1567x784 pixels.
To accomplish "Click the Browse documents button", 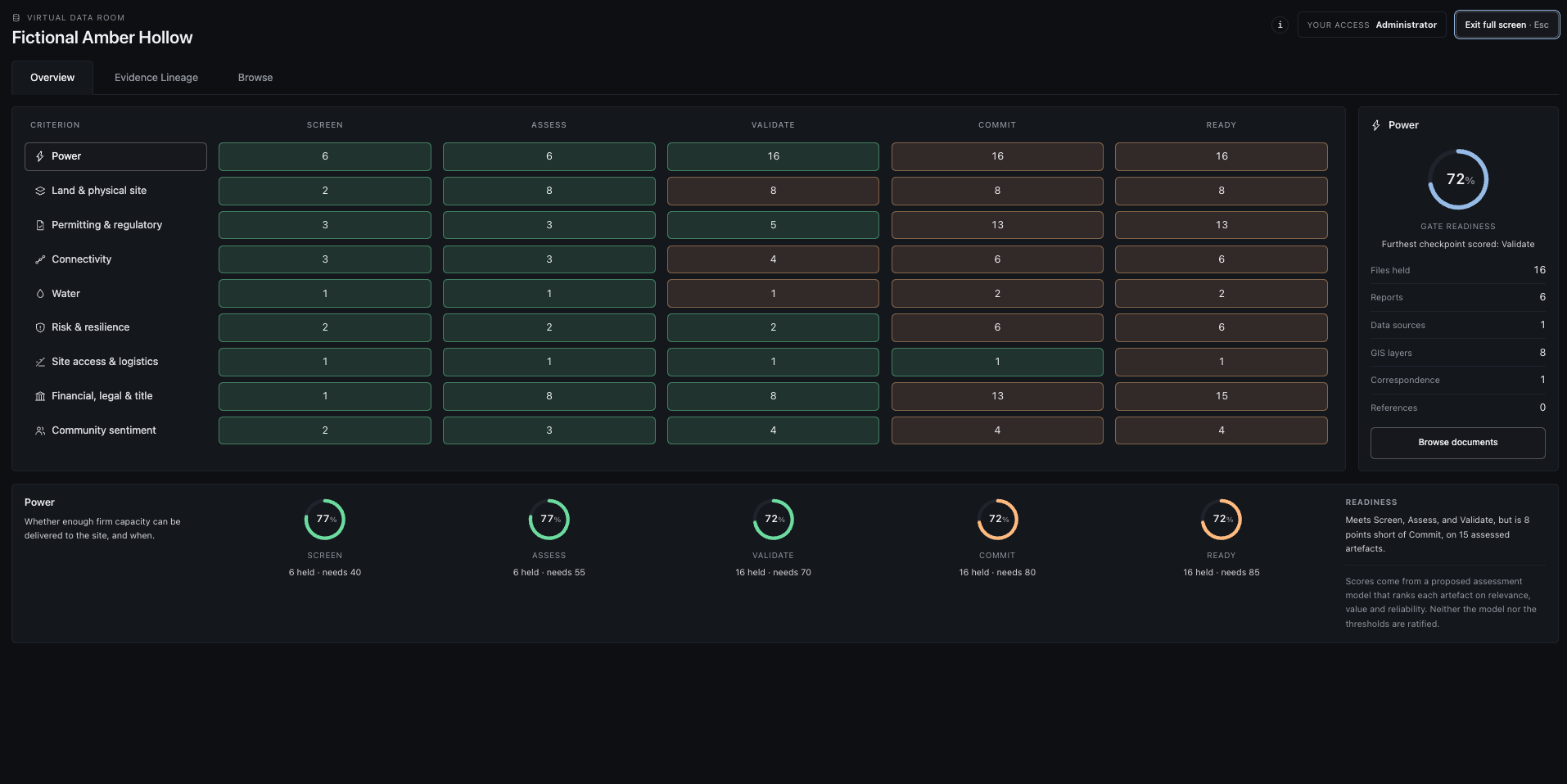I will 1457,443.
